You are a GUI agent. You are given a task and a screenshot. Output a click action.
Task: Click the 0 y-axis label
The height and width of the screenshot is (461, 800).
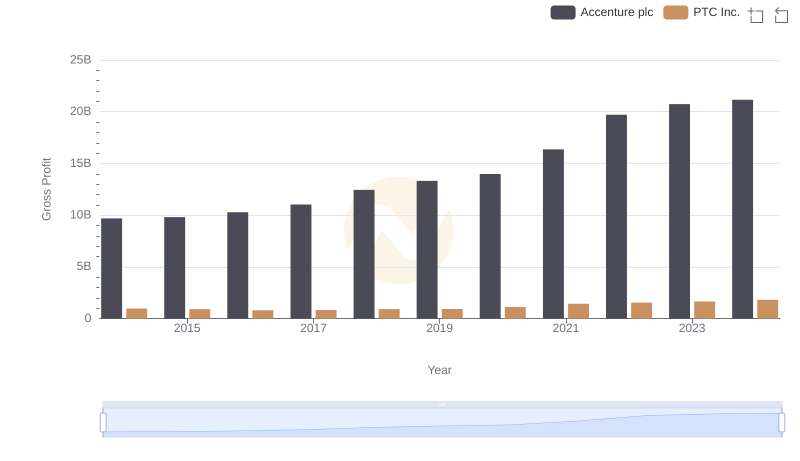(x=88, y=318)
